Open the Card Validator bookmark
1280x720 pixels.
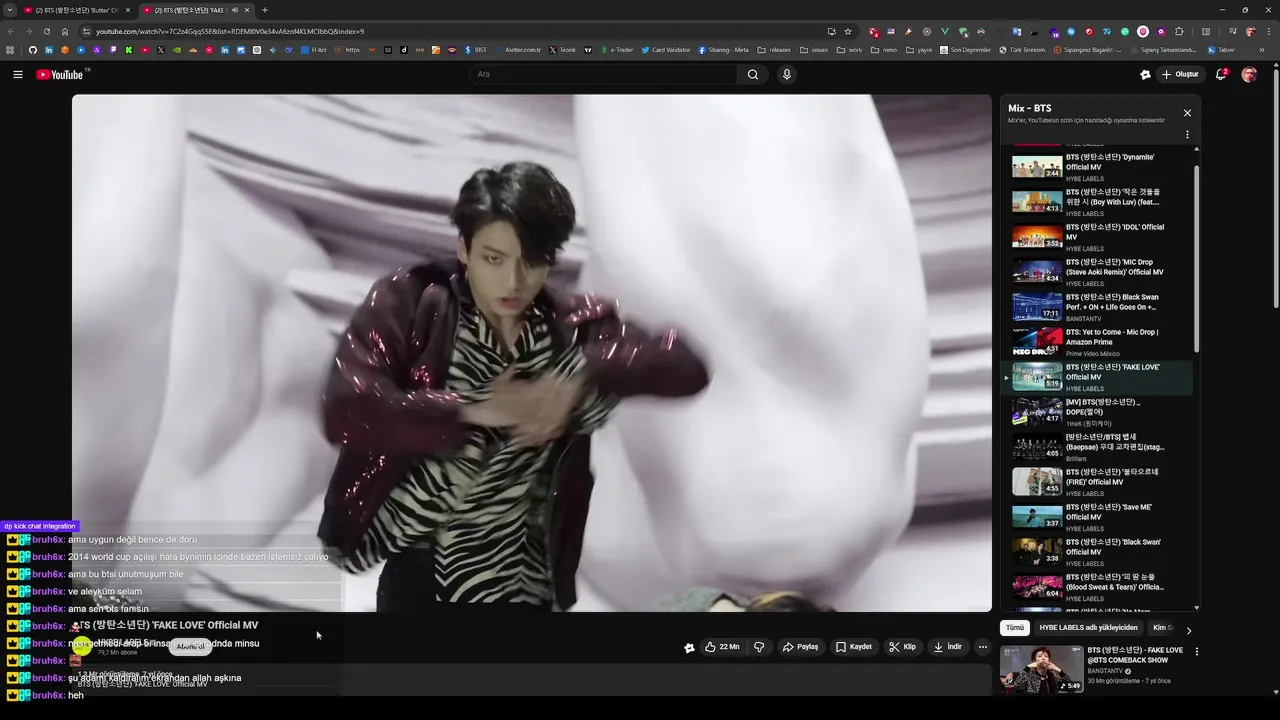point(666,50)
